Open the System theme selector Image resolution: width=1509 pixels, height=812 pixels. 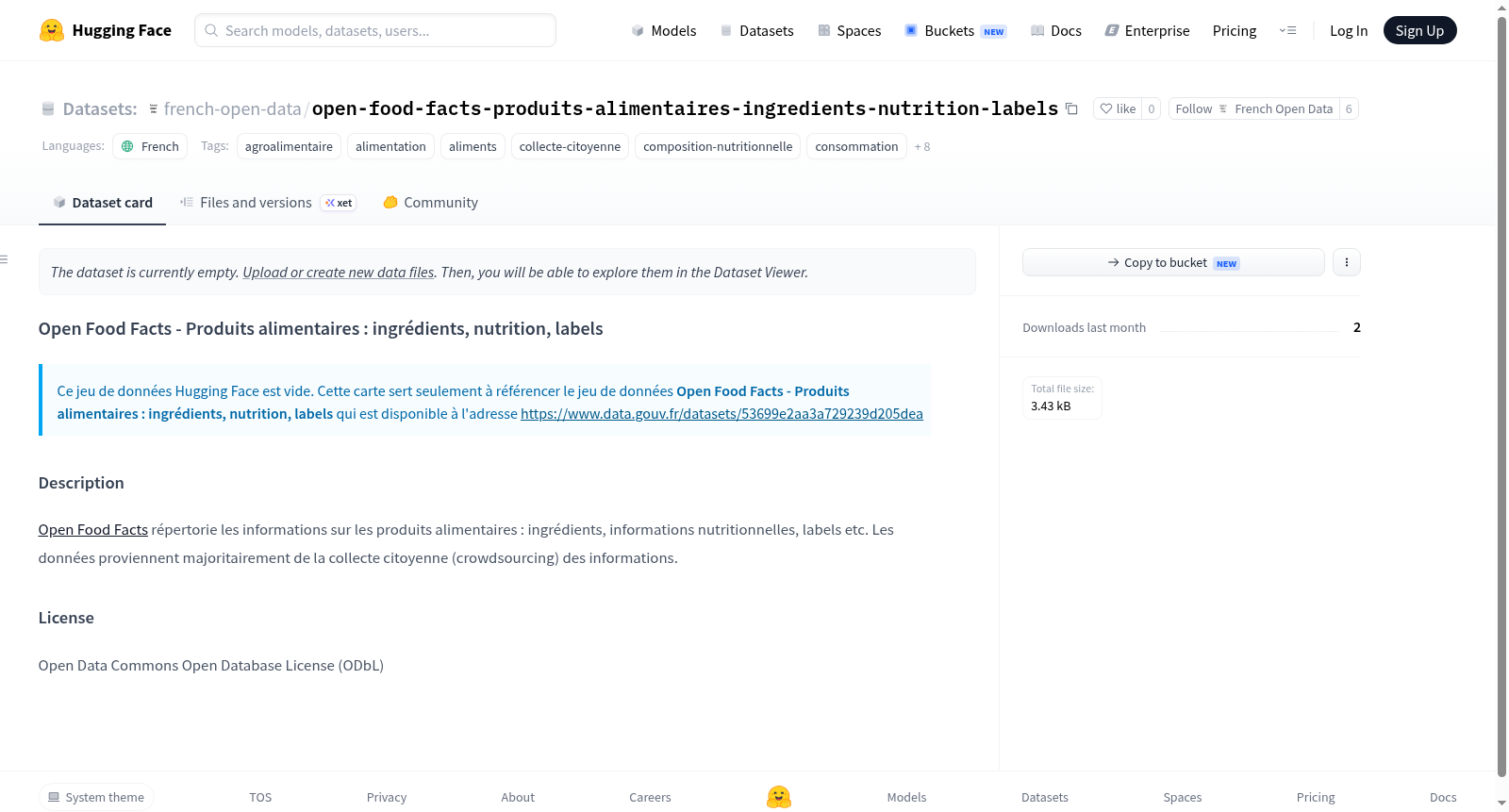click(x=96, y=797)
